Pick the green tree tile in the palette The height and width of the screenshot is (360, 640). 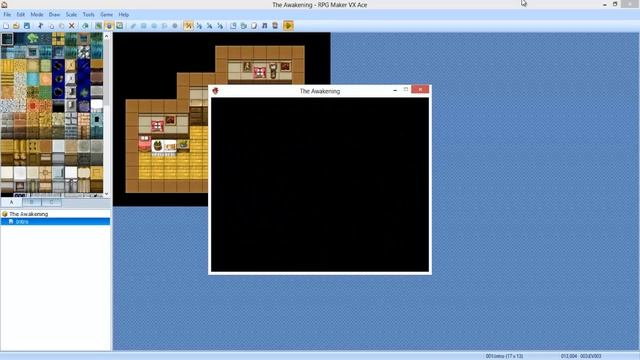pos(33,39)
